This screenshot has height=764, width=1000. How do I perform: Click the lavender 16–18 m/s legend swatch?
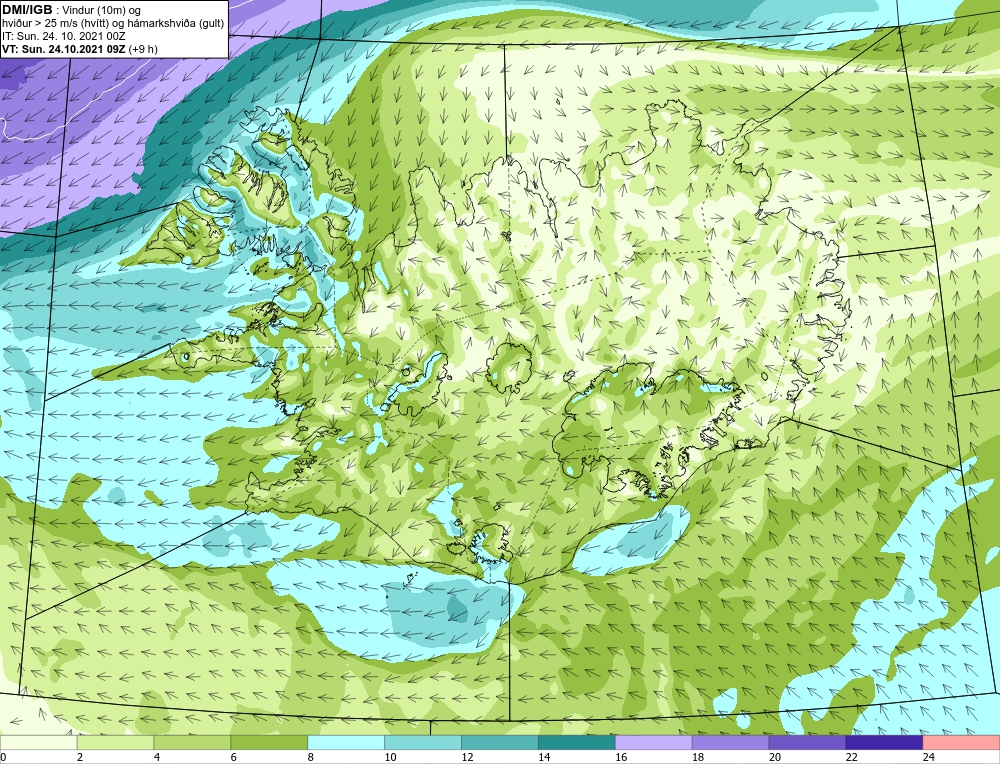tap(654, 743)
